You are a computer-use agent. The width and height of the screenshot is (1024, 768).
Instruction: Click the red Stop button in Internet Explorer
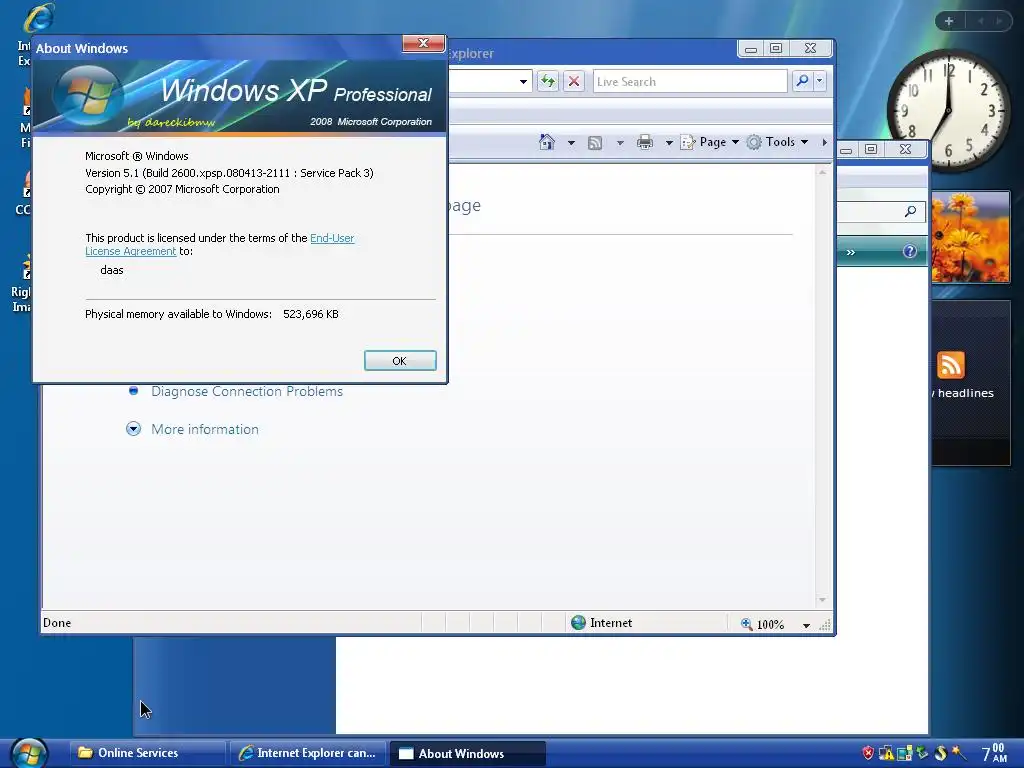(x=574, y=82)
